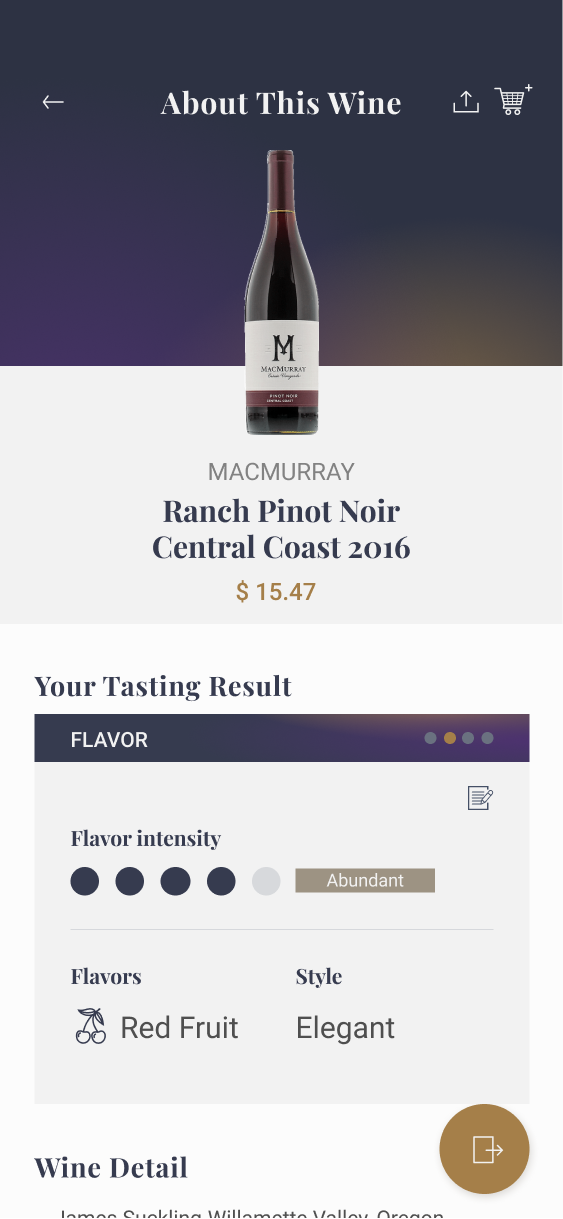This screenshot has width=563, height=1219.
Task: Tap the Abundant intensity label
Action: (x=365, y=880)
